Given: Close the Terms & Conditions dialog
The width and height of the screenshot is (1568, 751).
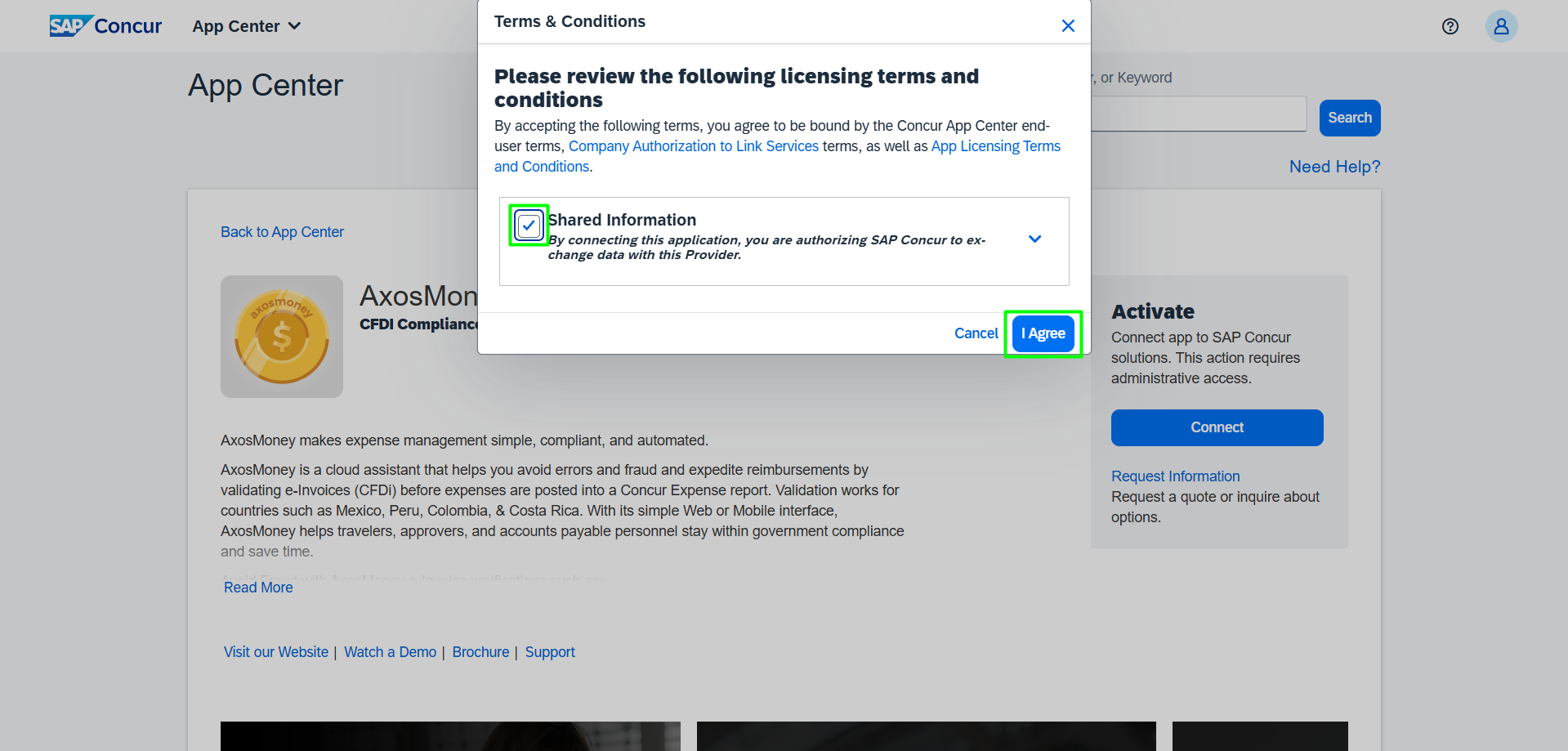Looking at the screenshot, I should (x=1067, y=26).
